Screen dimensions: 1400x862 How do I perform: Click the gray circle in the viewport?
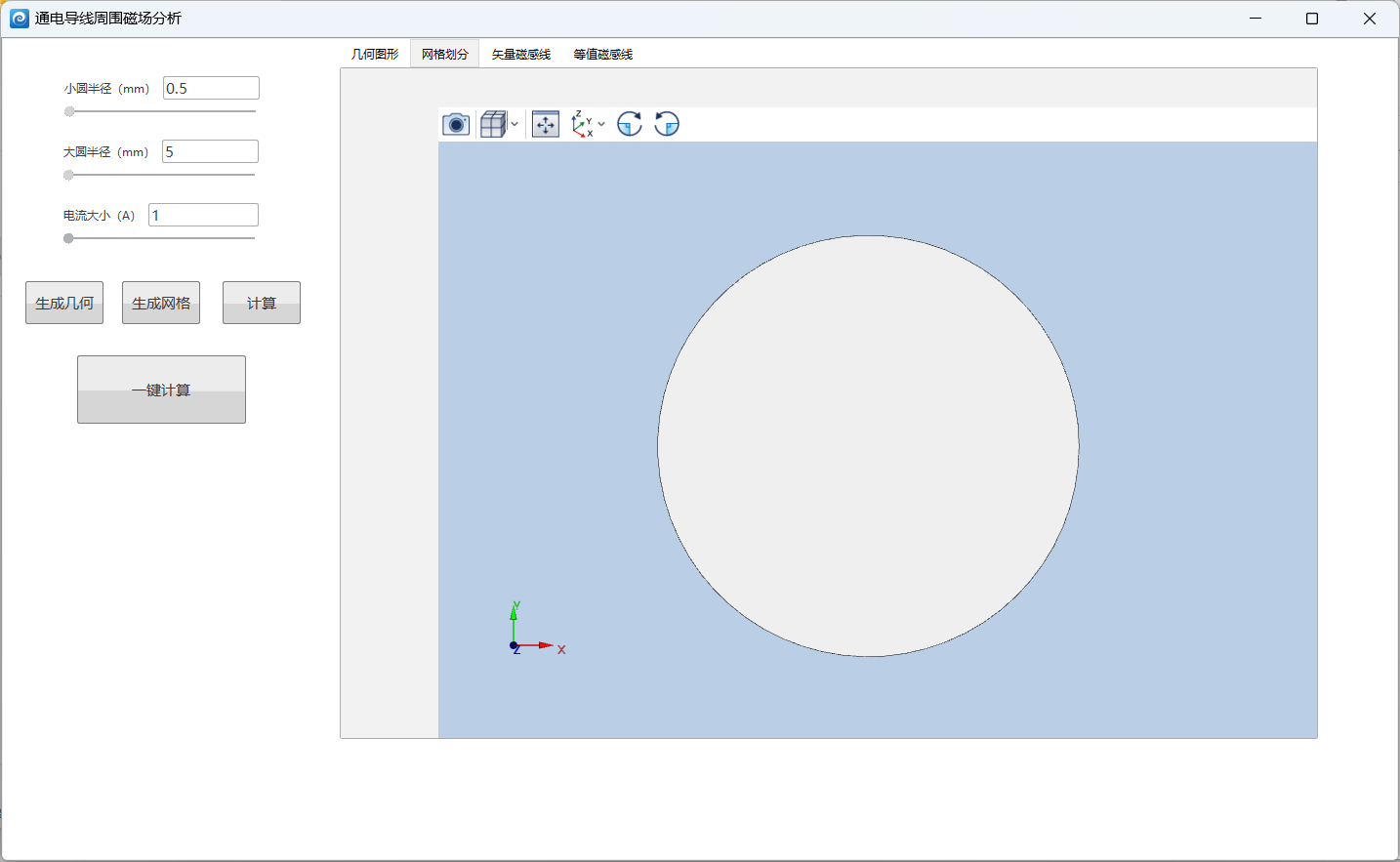pyautogui.click(x=868, y=446)
